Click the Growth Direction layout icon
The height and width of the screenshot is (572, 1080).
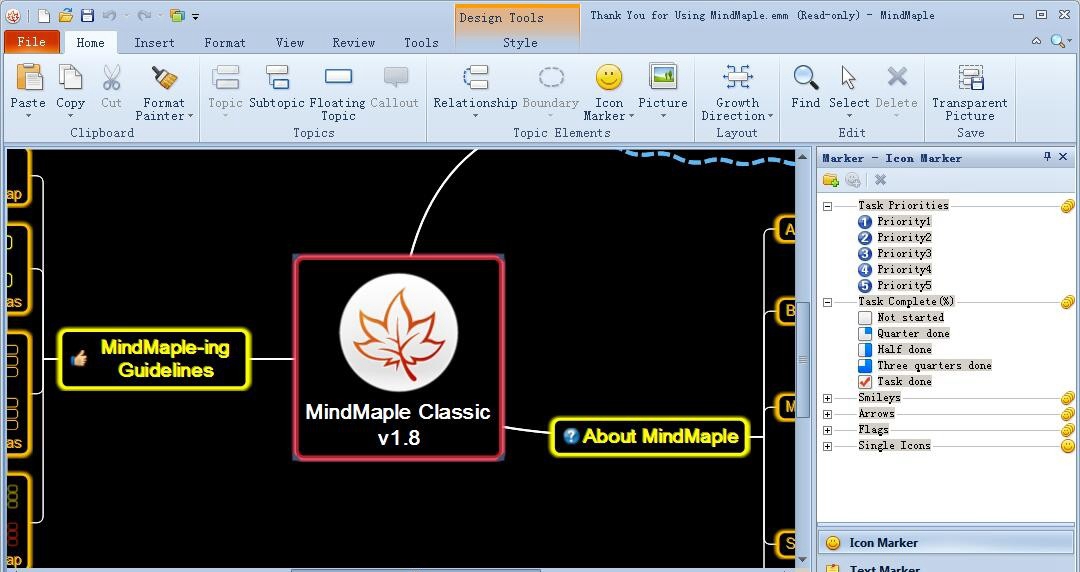click(x=737, y=76)
